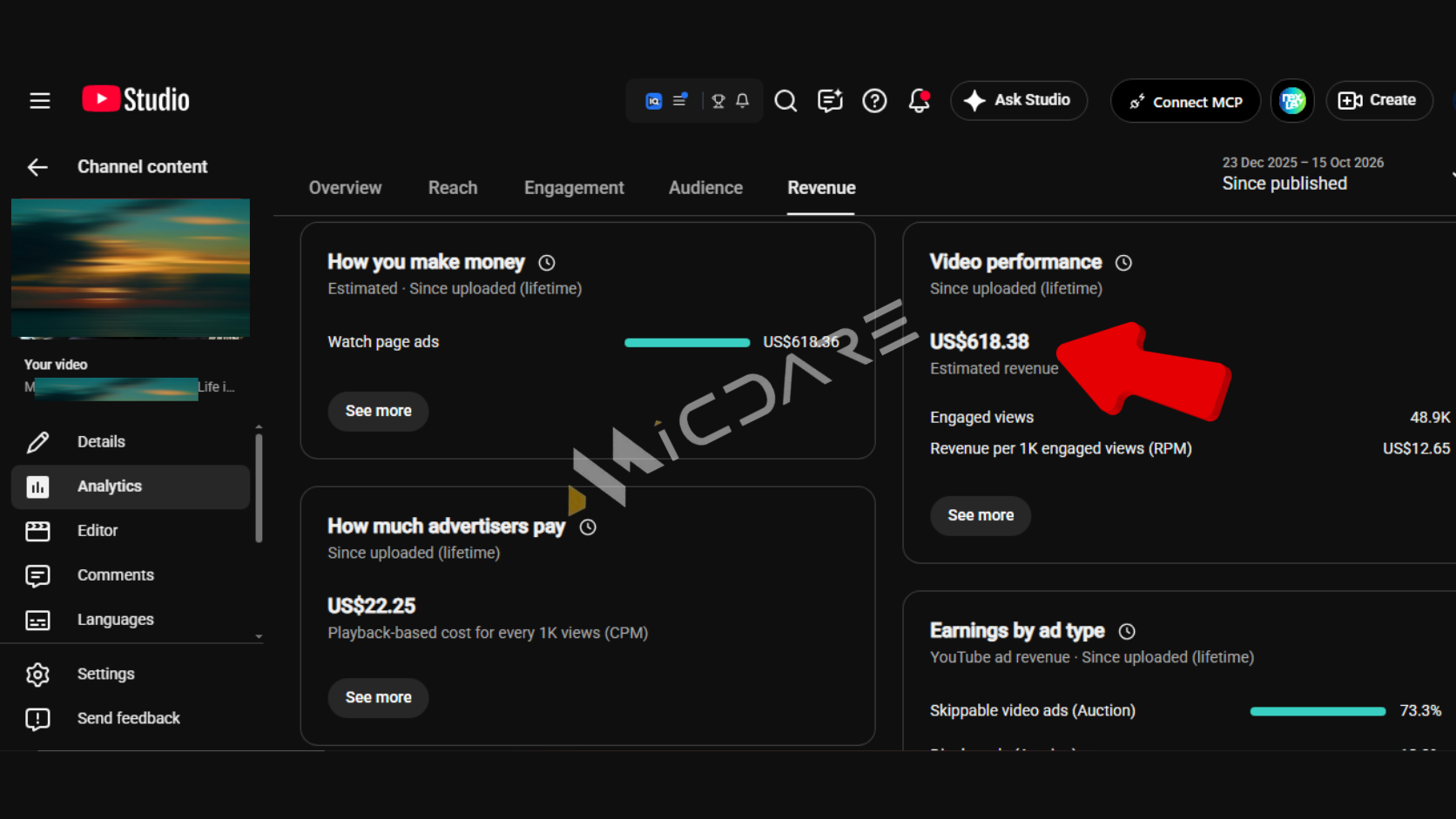Click the Create button
The image size is (1456, 819).
1378,101
